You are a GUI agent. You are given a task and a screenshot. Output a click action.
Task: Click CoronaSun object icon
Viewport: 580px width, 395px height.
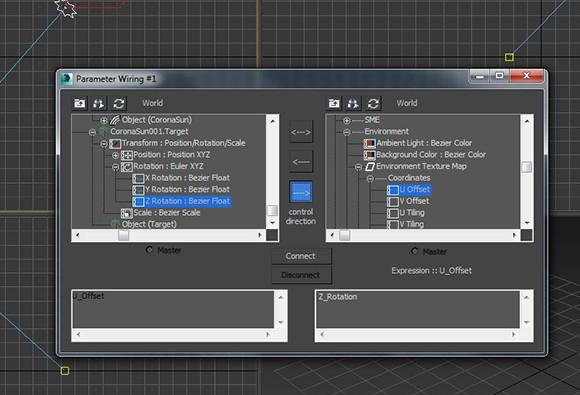(115, 120)
